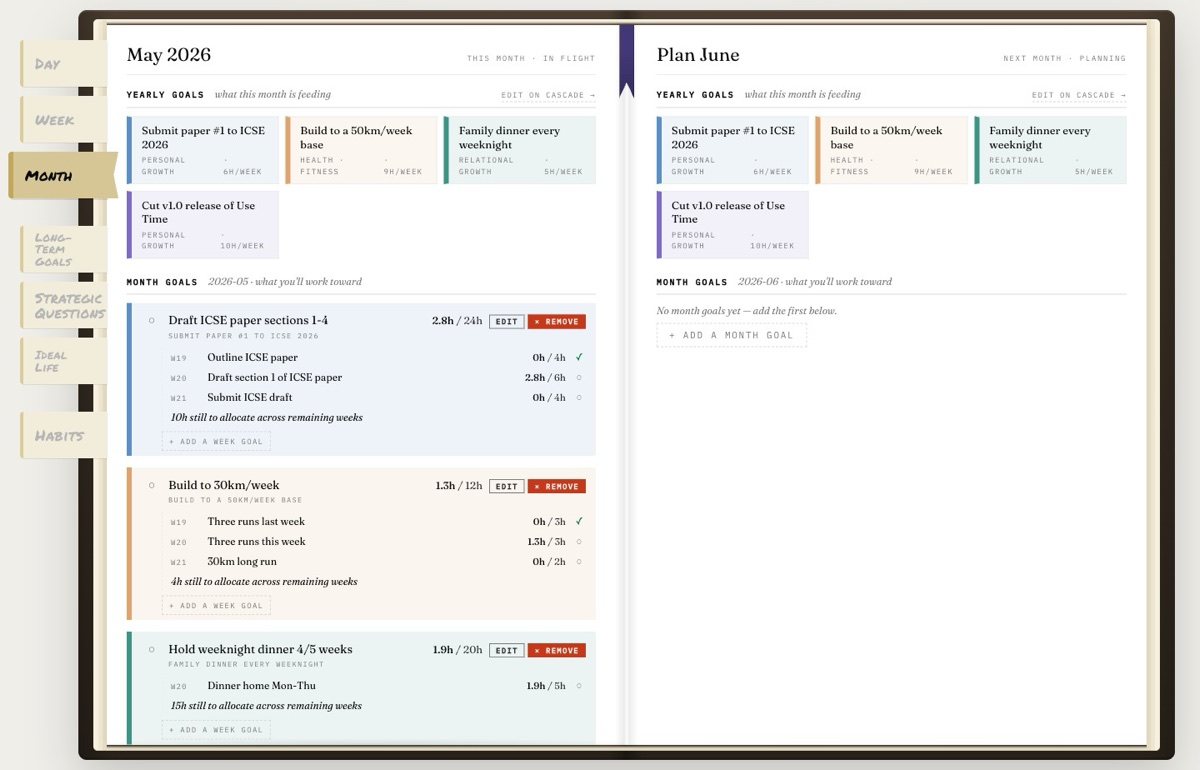Click the 1.9h / 20h goal total
The width and height of the screenshot is (1200, 770).
458,649
